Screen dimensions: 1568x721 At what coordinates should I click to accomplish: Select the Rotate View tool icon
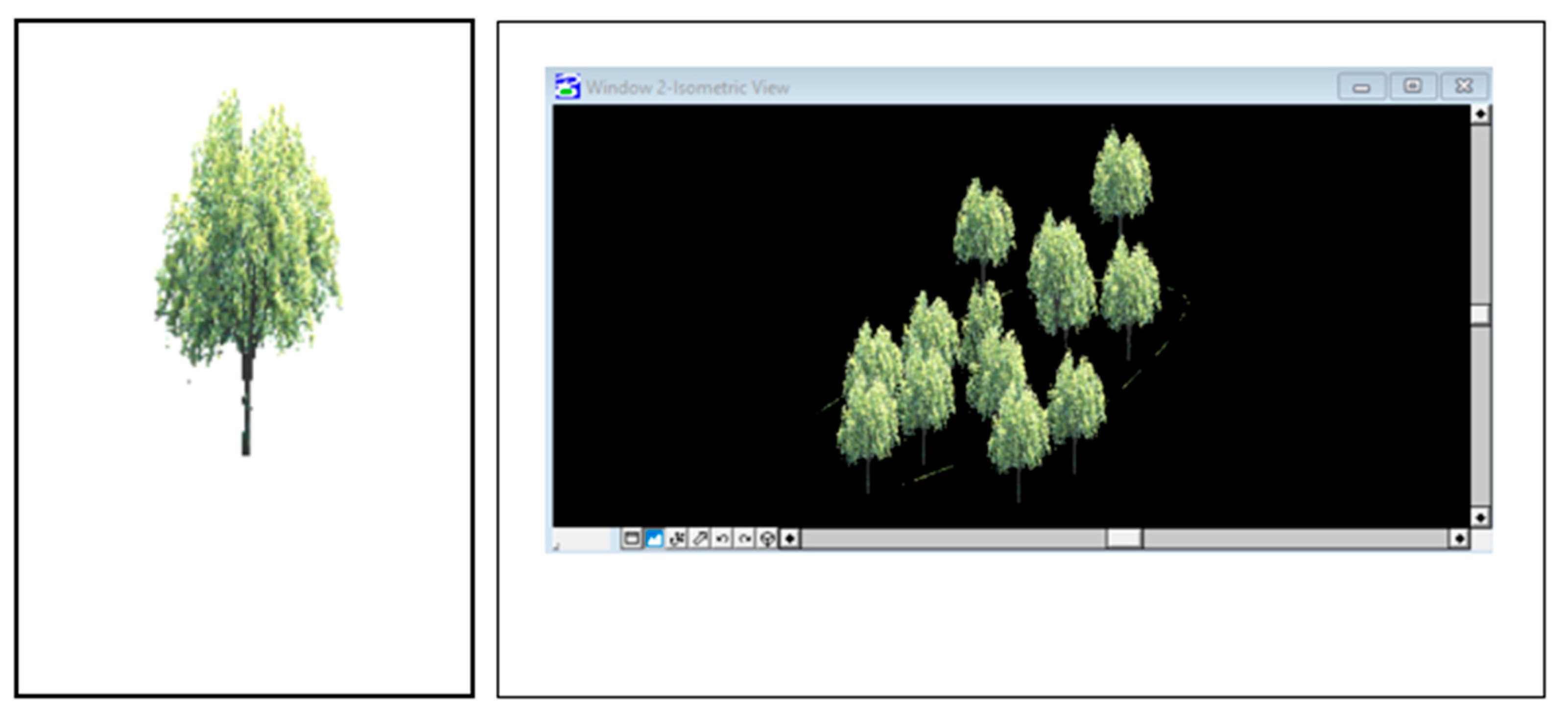pyautogui.click(x=677, y=538)
